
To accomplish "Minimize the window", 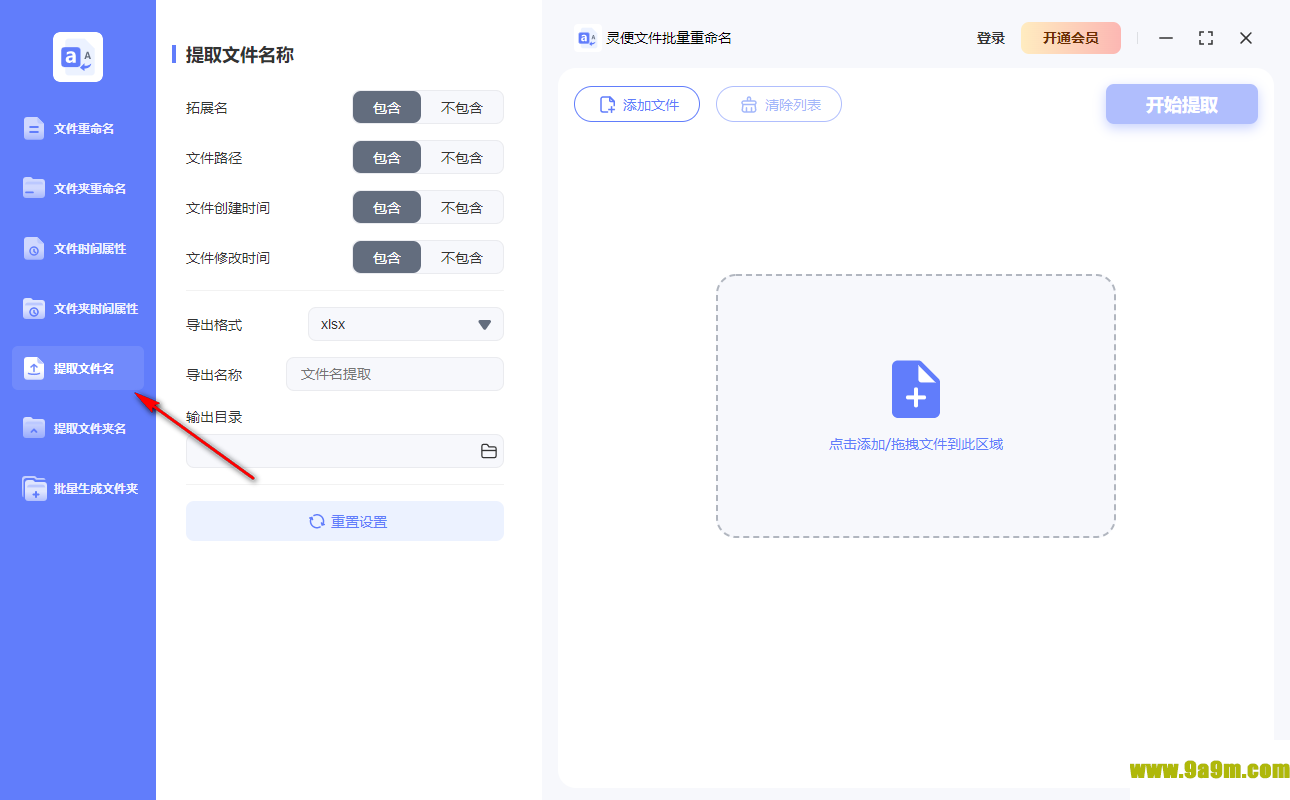I will point(1166,38).
